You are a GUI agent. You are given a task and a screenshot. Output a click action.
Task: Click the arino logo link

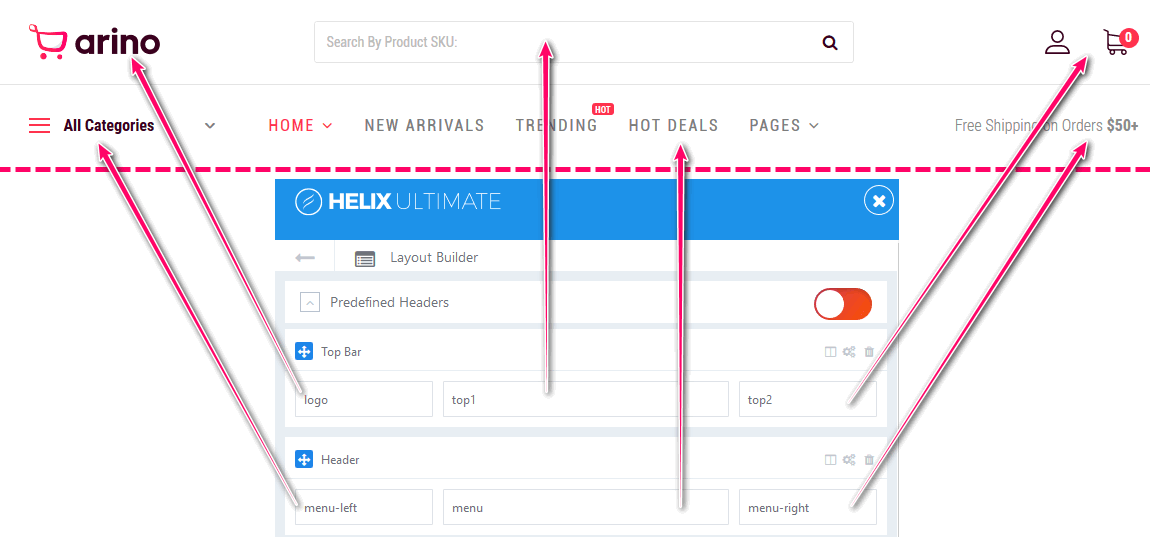[95, 42]
